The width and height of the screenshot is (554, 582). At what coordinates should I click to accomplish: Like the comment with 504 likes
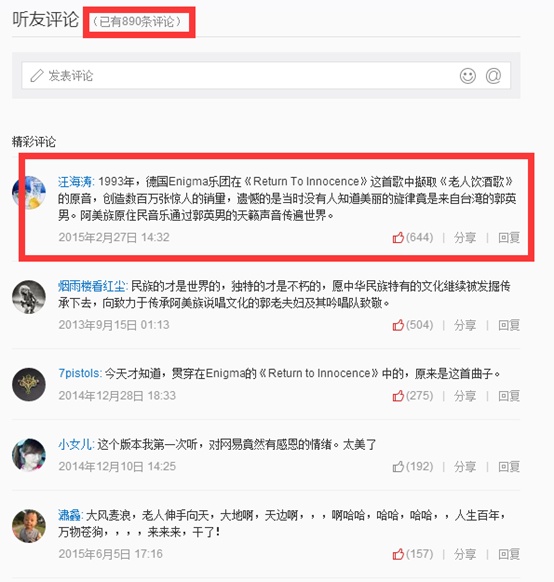[x=398, y=325]
